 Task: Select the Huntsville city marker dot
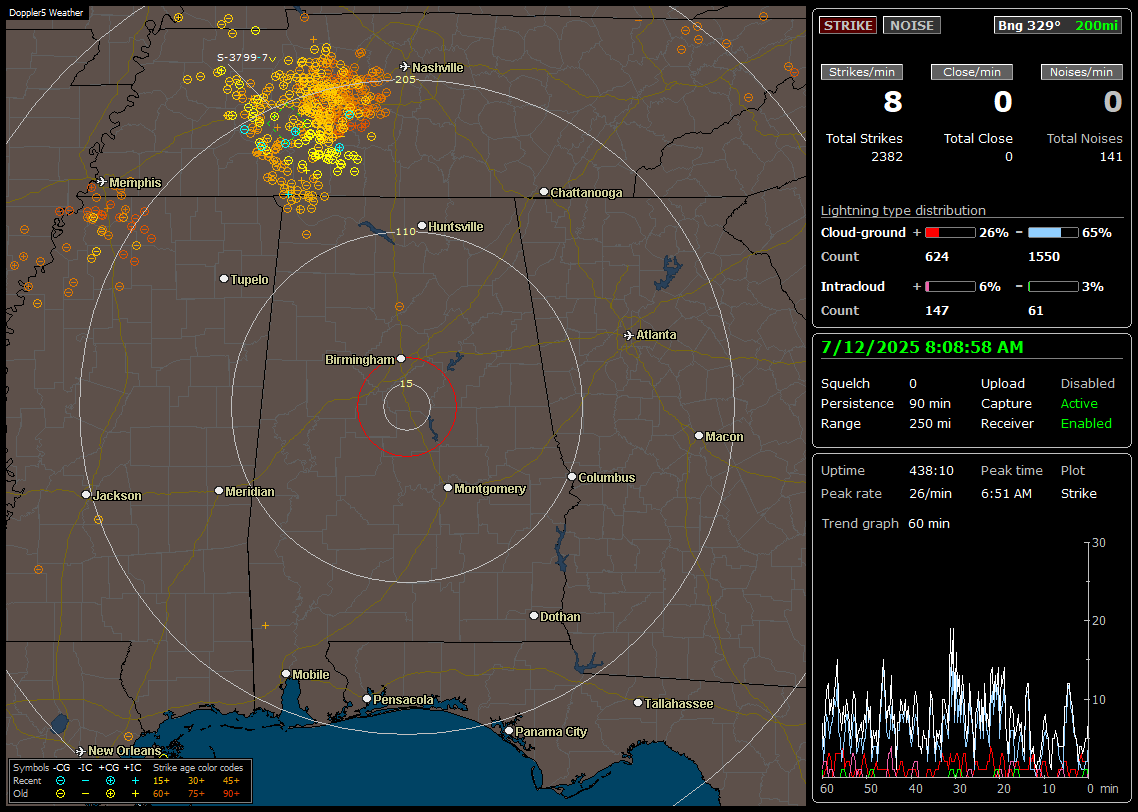(x=422, y=226)
